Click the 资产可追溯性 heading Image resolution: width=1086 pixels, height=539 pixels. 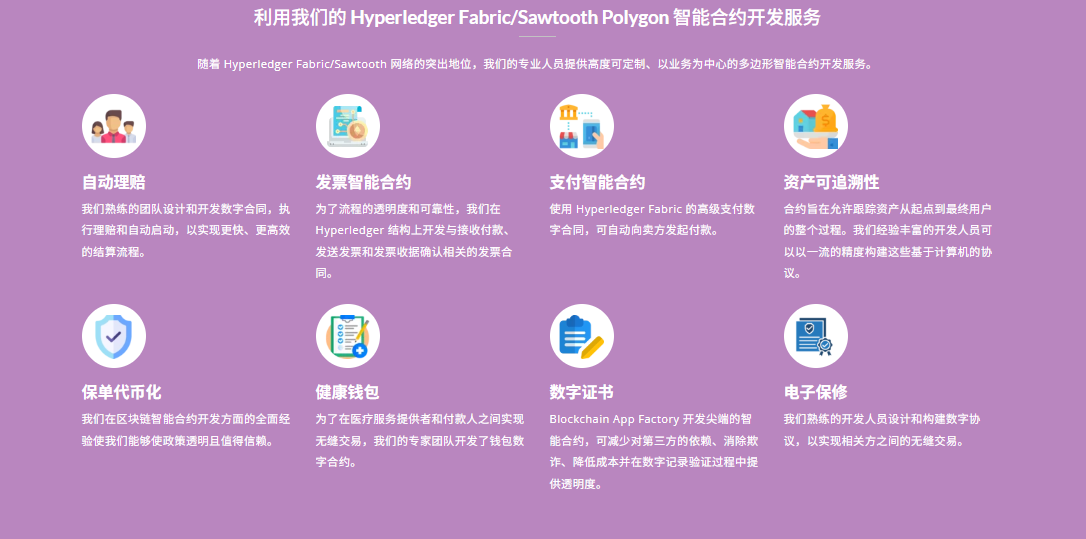click(831, 182)
